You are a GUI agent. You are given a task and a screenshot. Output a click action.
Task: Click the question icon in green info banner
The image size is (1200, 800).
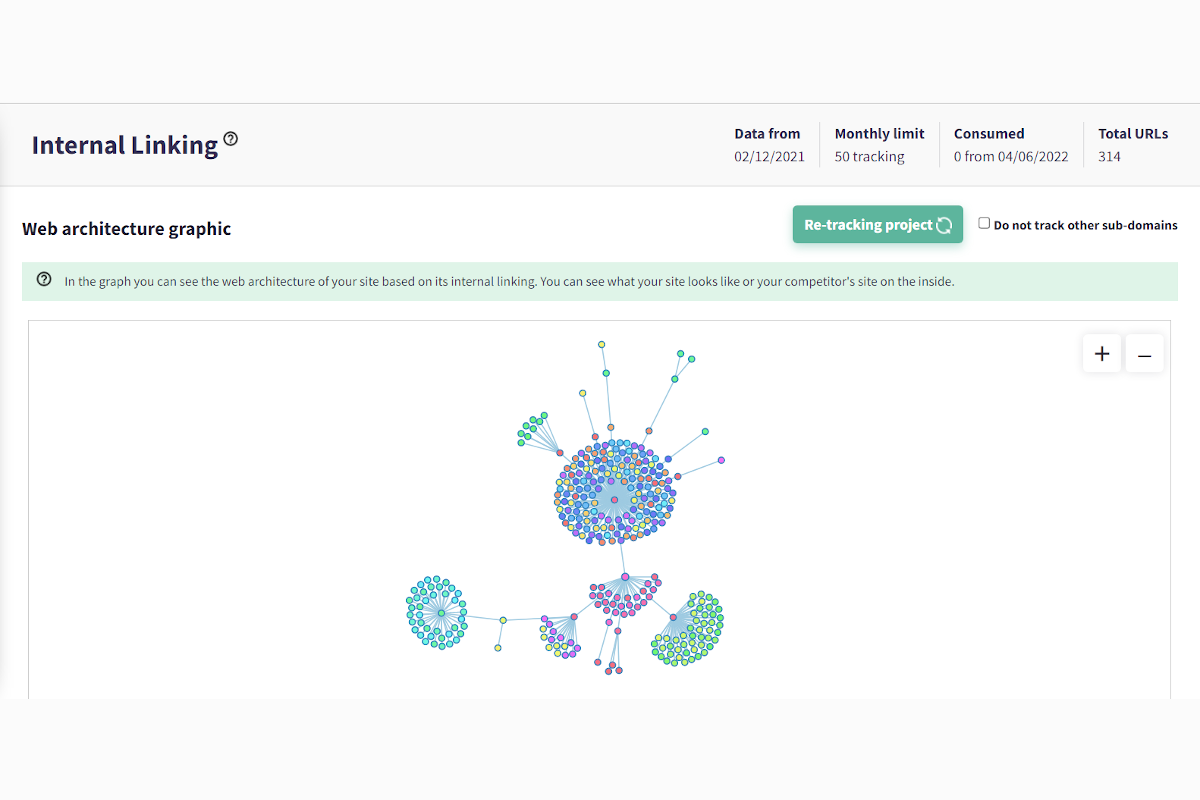pyautogui.click(x=44, y=280)
